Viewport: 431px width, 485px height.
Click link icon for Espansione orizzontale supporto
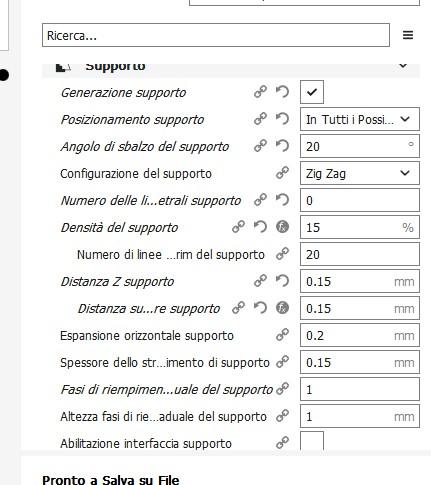282,335
